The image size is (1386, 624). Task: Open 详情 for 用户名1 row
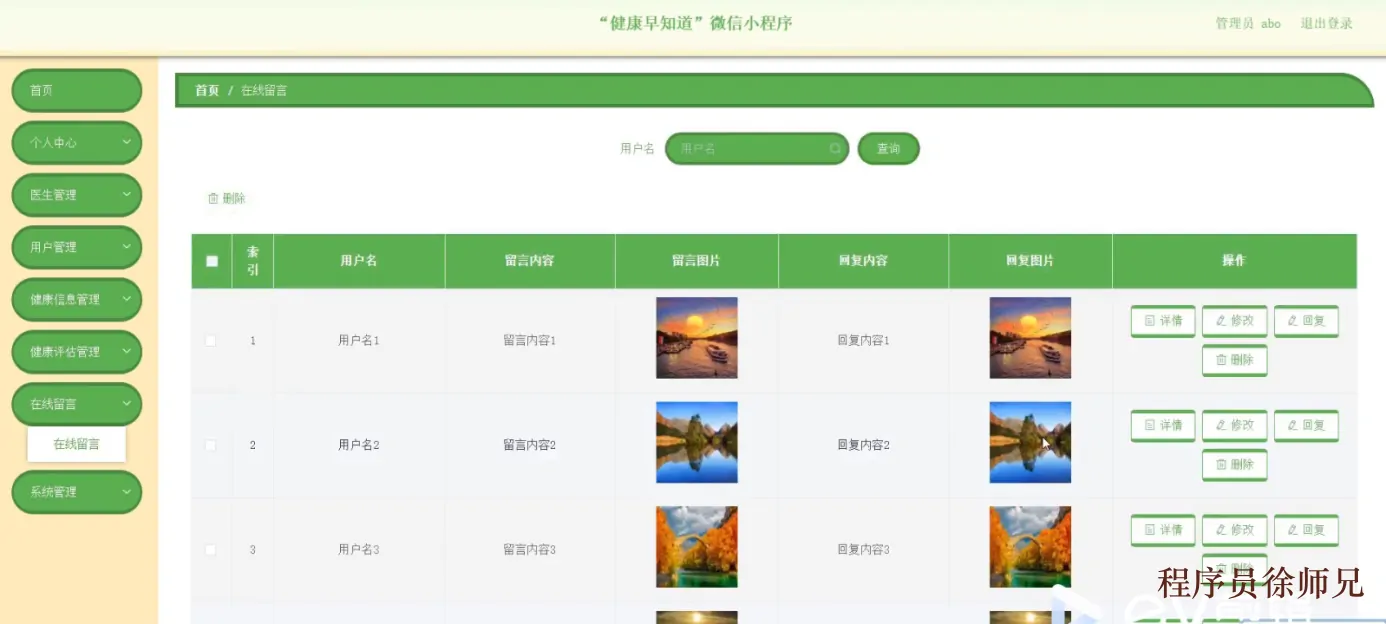point(1163,321)
